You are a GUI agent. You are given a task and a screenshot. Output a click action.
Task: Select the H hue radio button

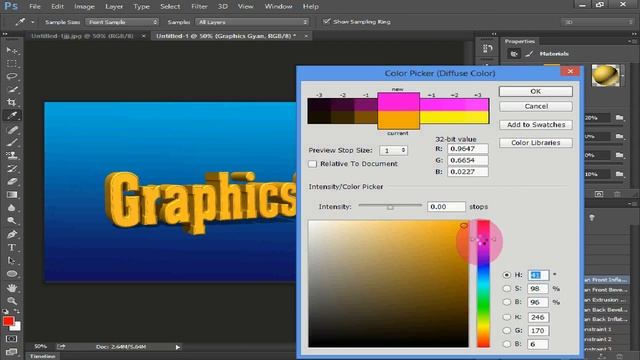pyautogui.click(x=507, y=275)
